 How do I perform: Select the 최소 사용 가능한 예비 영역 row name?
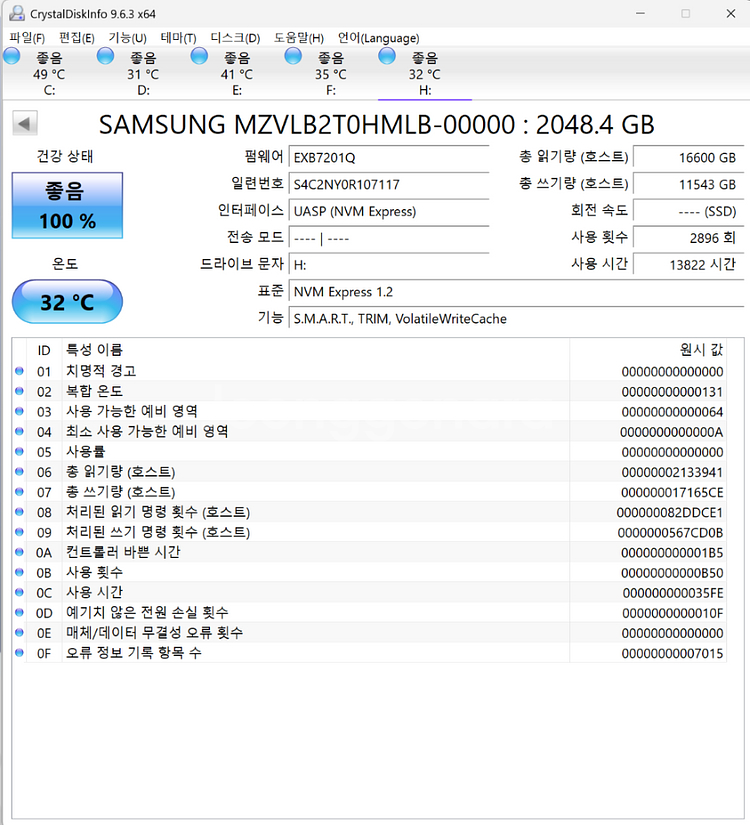(x=147, y=431)
